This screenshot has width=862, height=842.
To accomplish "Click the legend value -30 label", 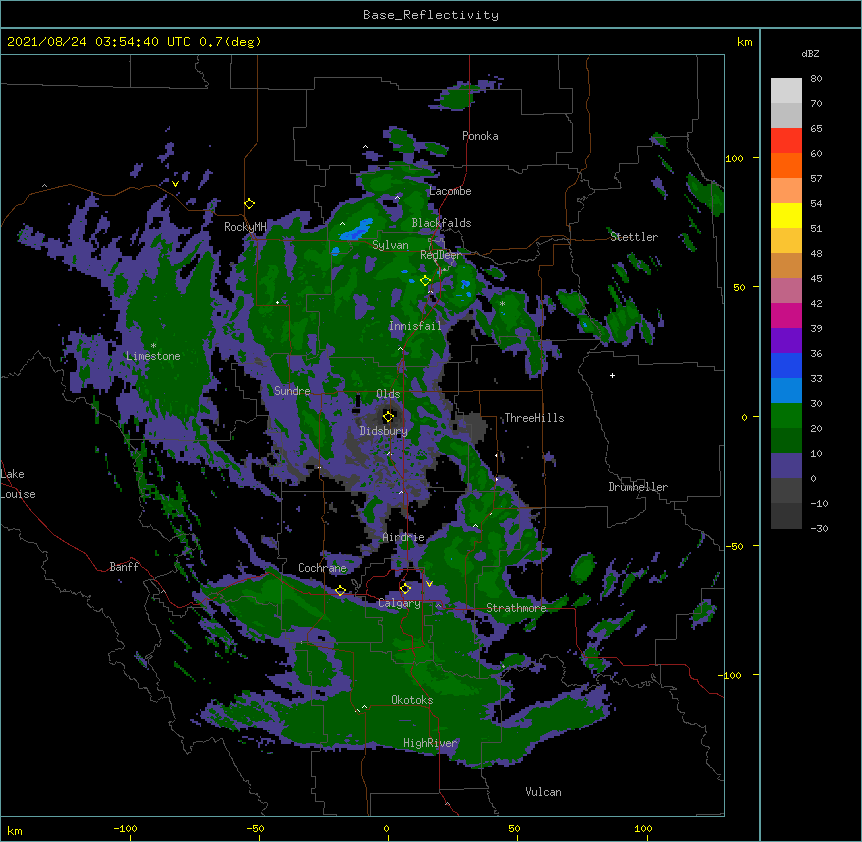I will pyautogui.click(x=819, y=528).
